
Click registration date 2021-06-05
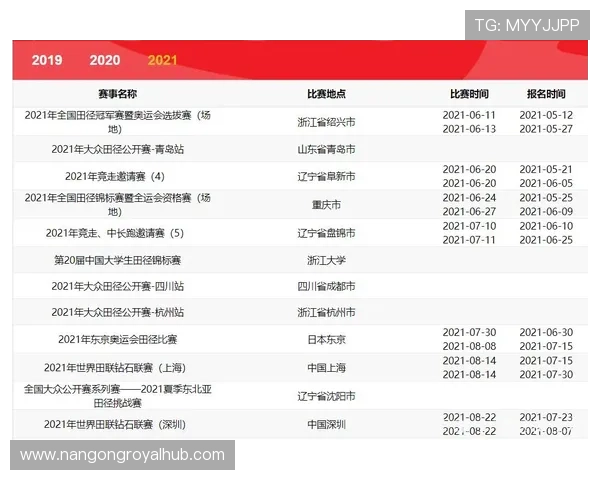[x=546, y=183]
